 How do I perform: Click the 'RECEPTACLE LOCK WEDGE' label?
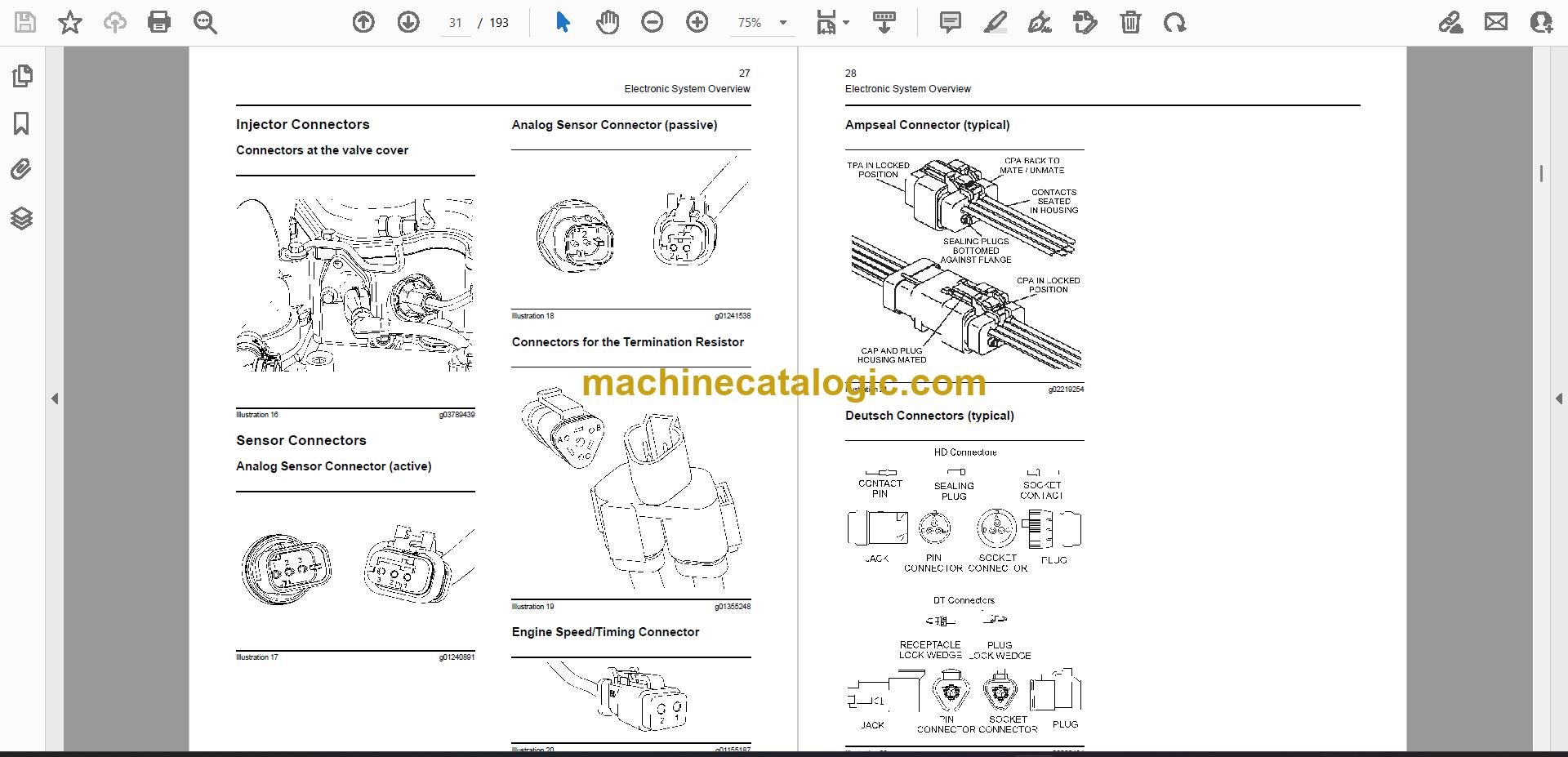tap(930, 650)
